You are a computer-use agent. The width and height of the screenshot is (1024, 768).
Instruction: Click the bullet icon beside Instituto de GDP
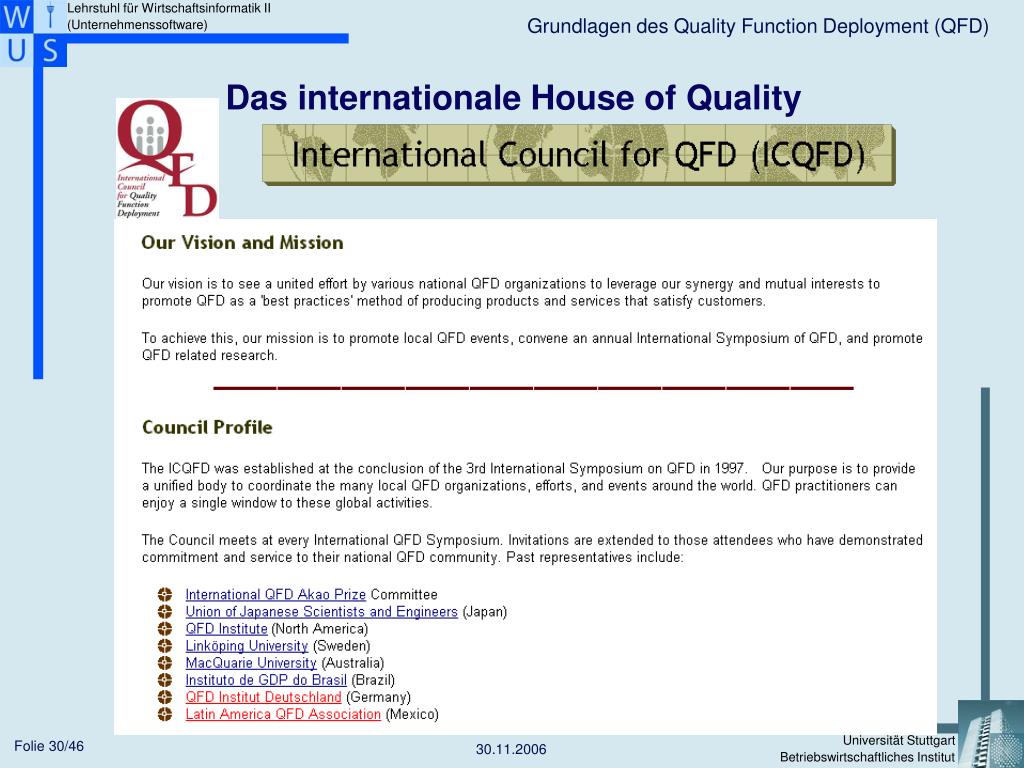click(165, 680)
